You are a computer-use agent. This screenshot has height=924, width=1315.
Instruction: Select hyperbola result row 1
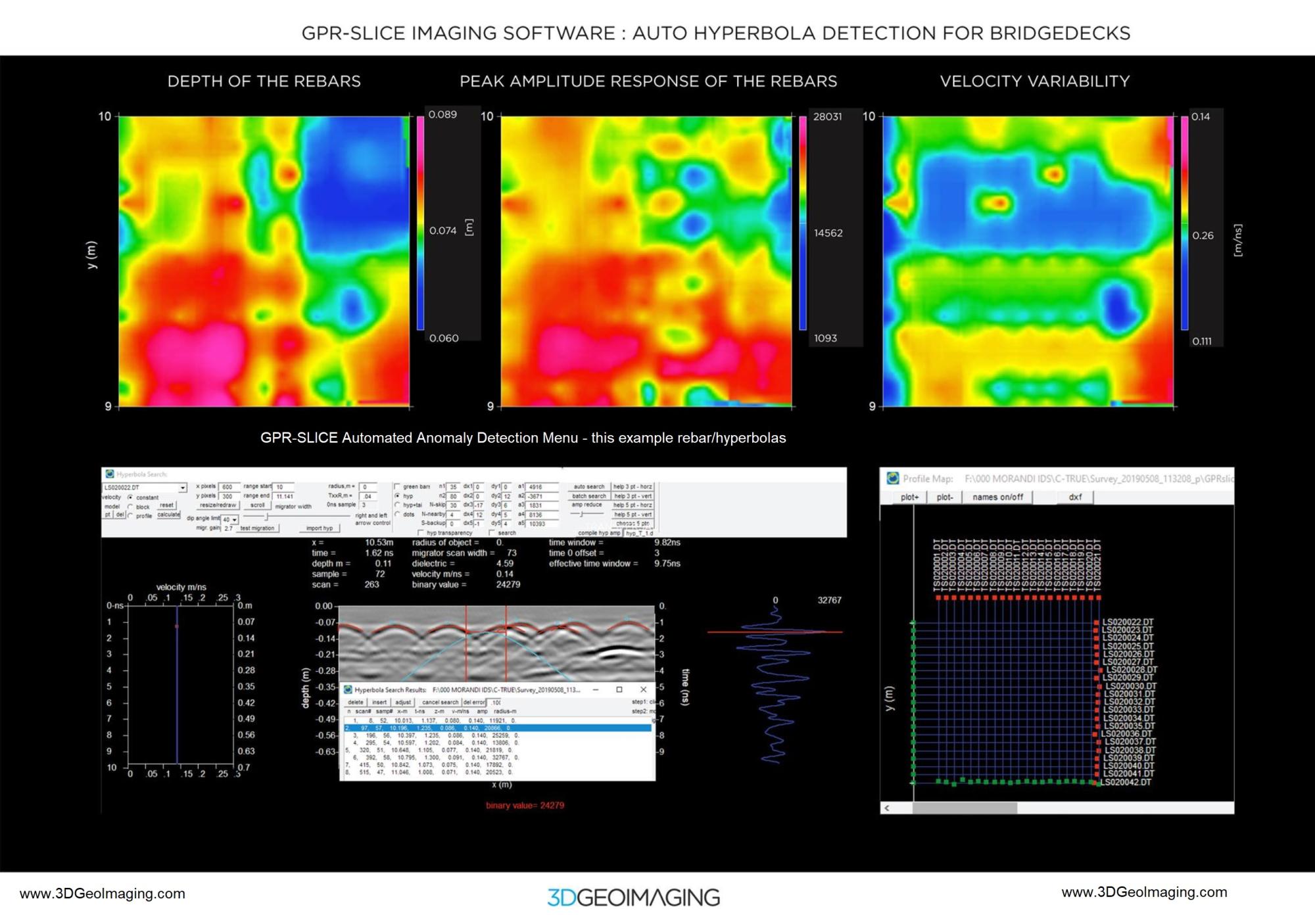498,720
